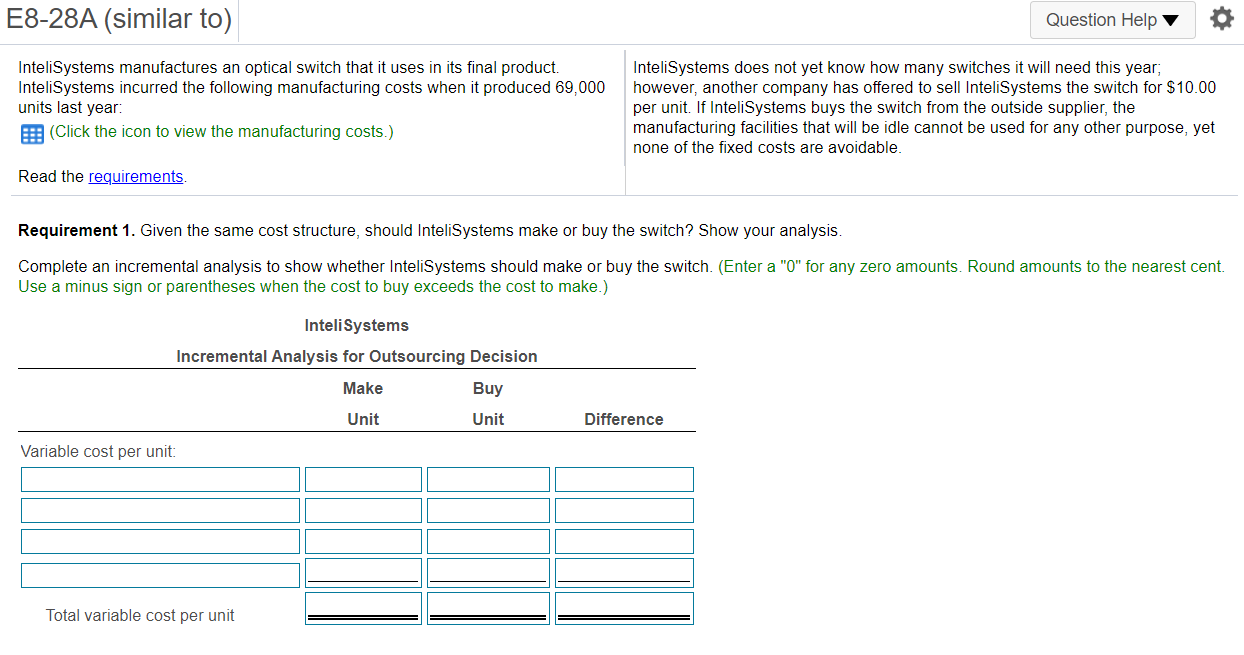The height and width of the screenshot is (655, 1244).
Task: Click the Difference box on the second row
Action: [623, 510]
